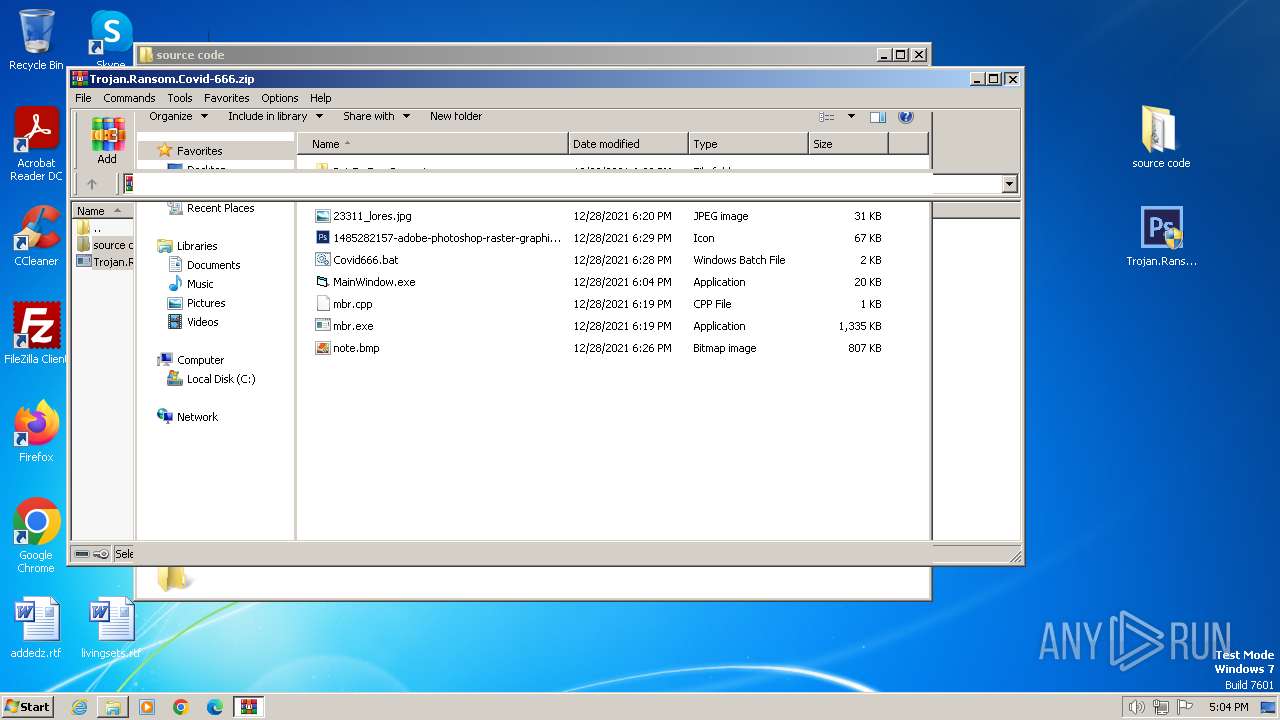Click the WinRAR status bar key icon
Screen dimensions: 1280x720
pos(101,554)
